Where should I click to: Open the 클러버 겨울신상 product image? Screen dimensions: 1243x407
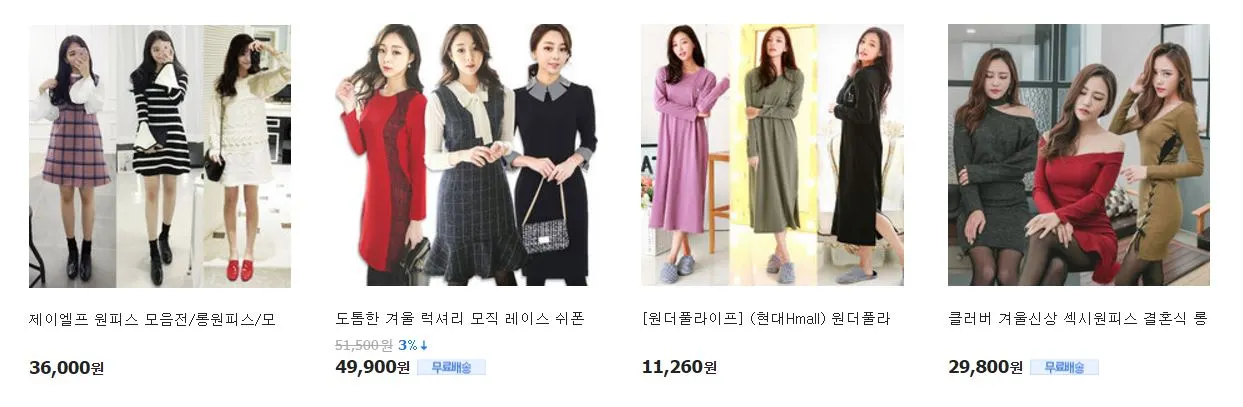(1079, 156)
